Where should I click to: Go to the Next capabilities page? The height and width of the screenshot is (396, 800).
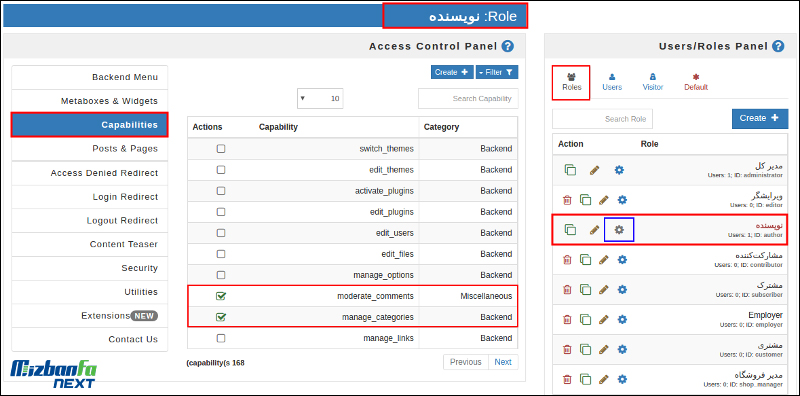503,362
